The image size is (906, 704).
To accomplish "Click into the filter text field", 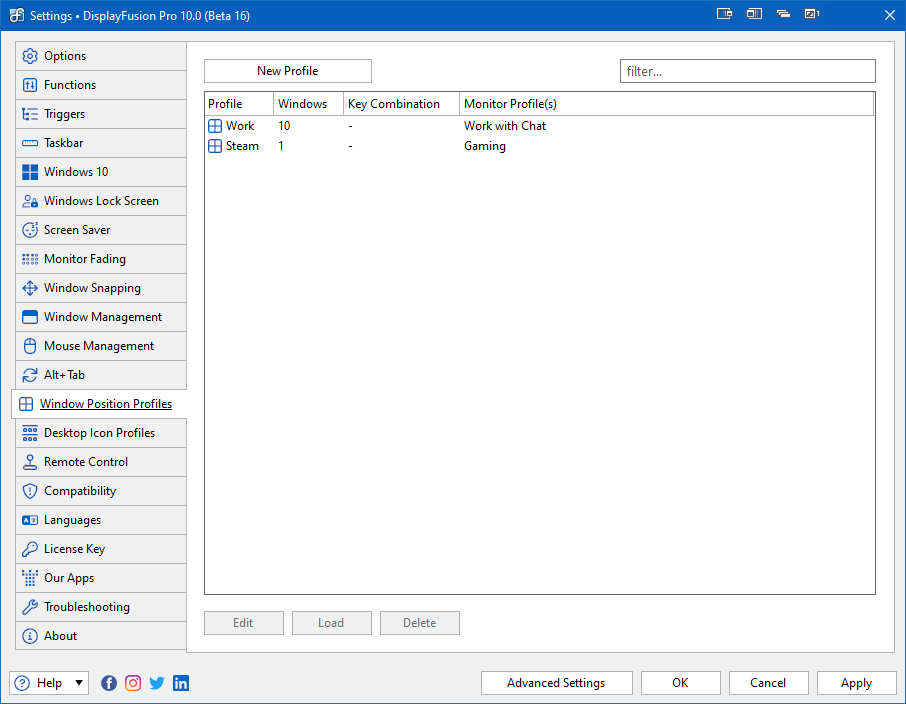I will click(747, 71).
